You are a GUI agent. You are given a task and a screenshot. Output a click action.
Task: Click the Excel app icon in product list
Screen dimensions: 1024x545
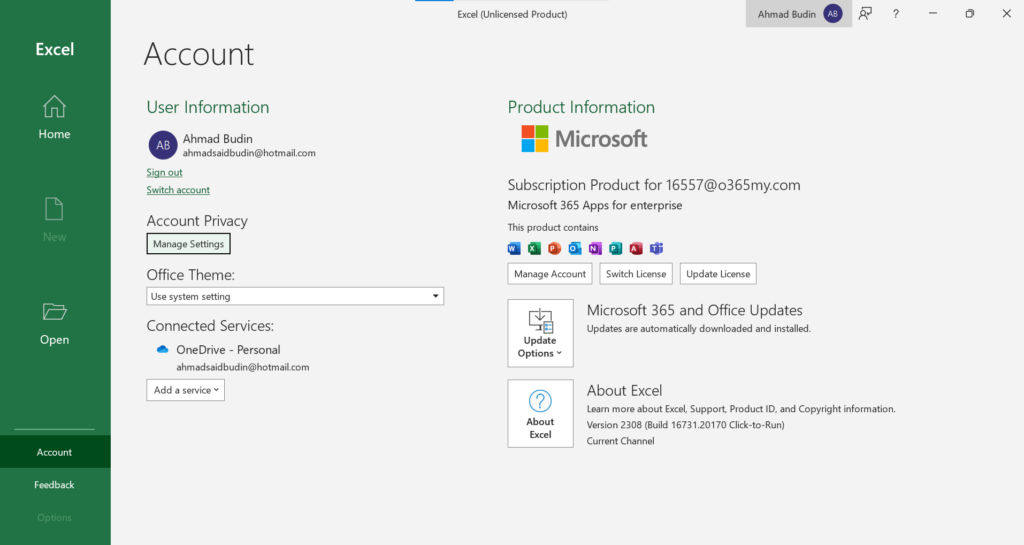point(534,248)
